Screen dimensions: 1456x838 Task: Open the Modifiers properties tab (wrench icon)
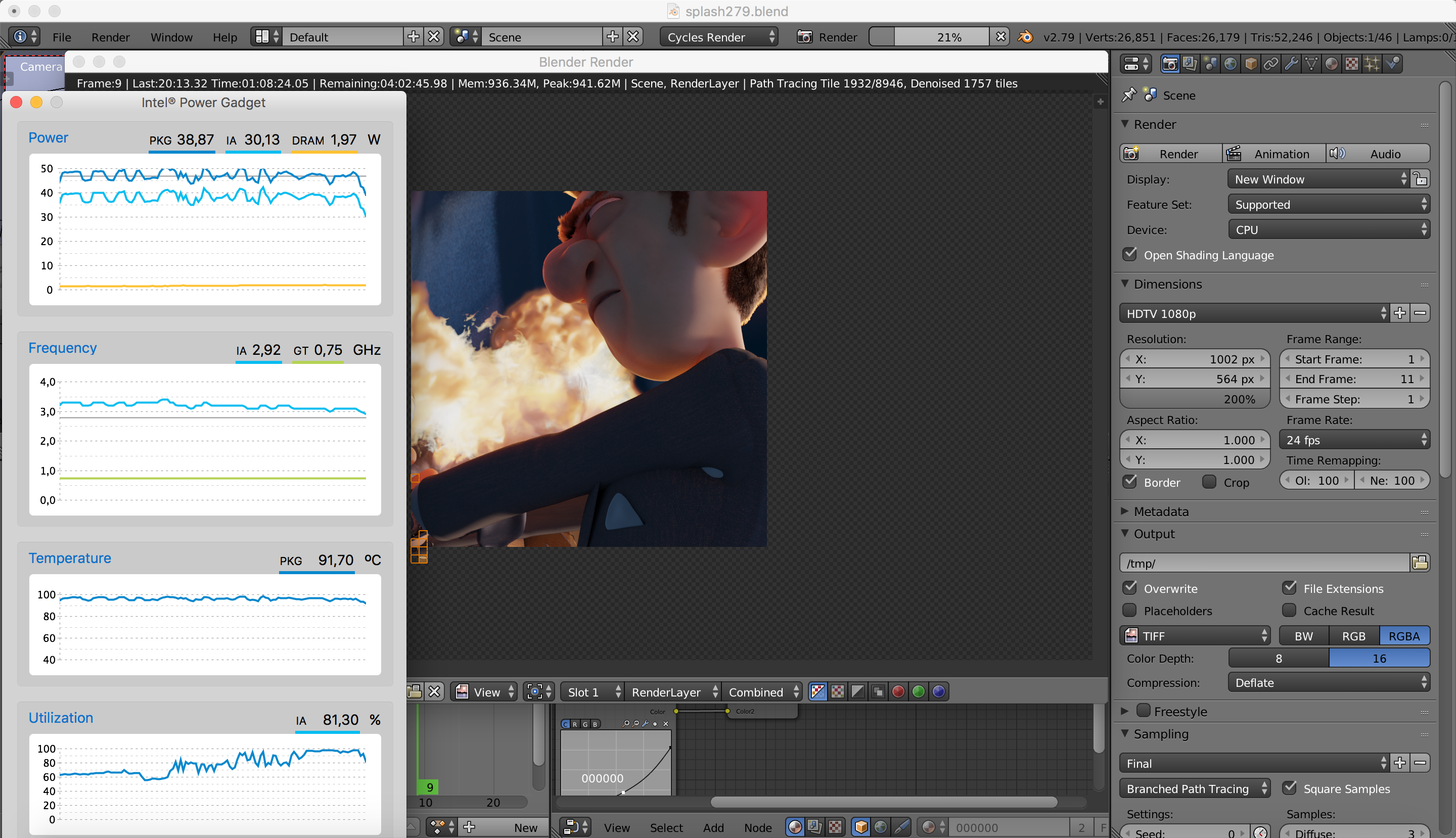tap(1291, 63)
